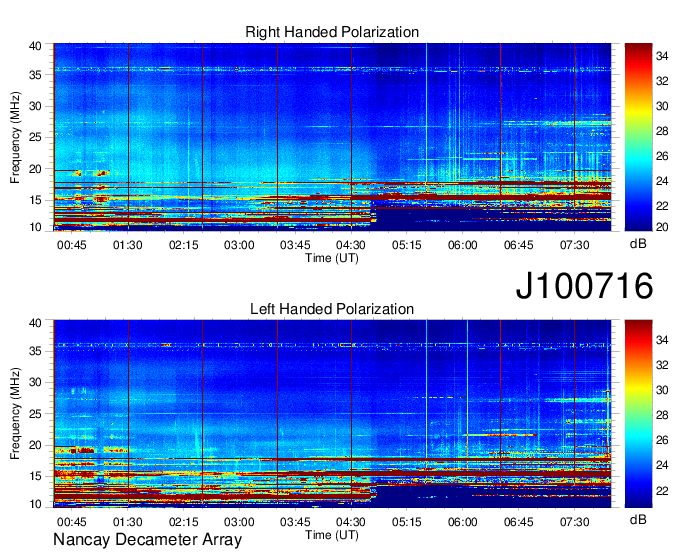Click the '04:30' time tick of Right Handed plot
This screenshot has width=680, height=552.
coord(351,245)
